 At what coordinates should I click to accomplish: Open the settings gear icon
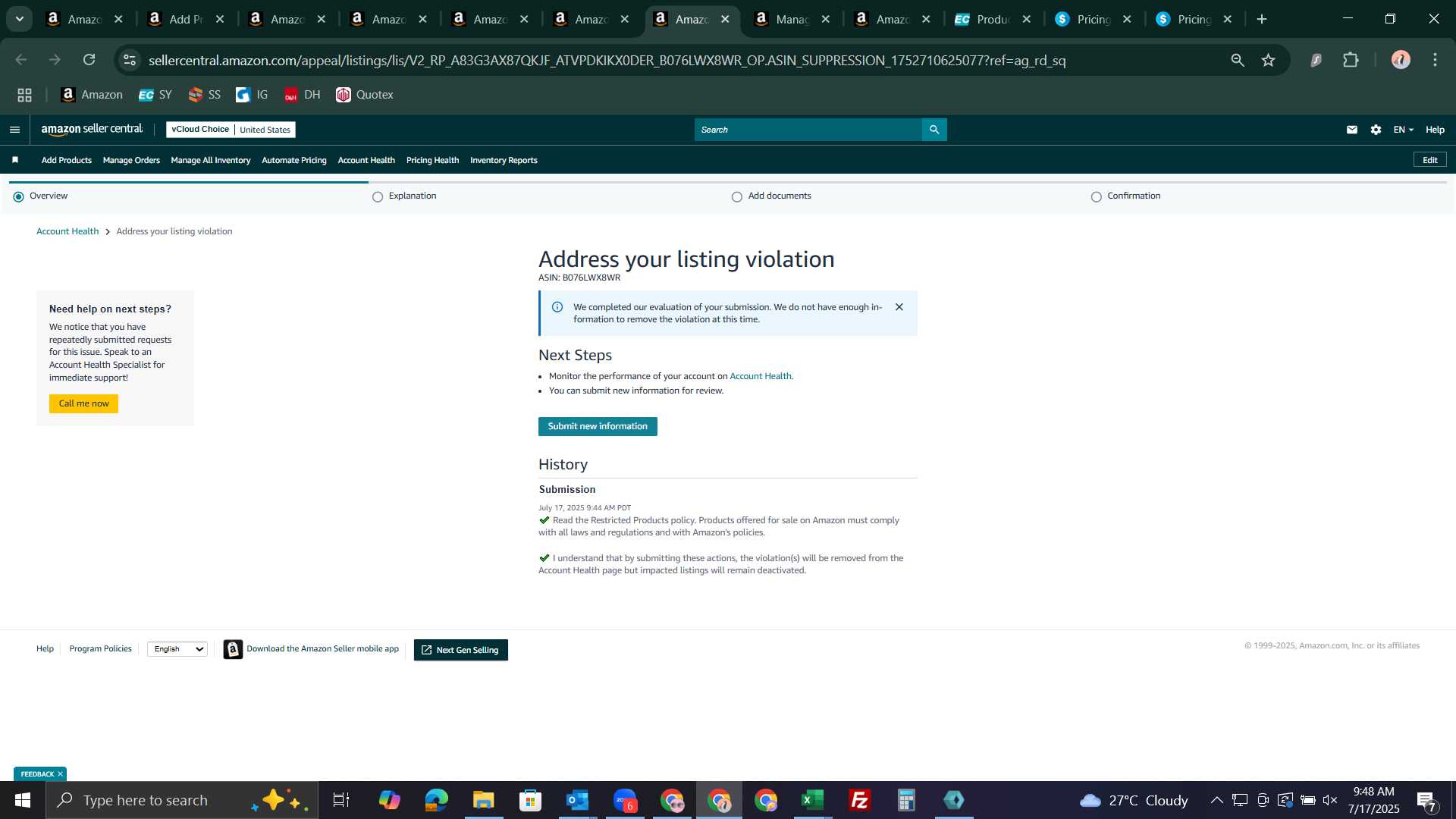click(1376, 130)
